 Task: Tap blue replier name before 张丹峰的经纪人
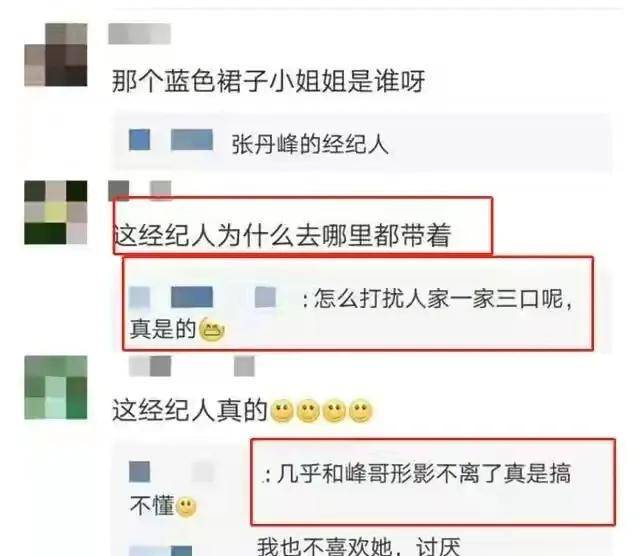(171, 140)
